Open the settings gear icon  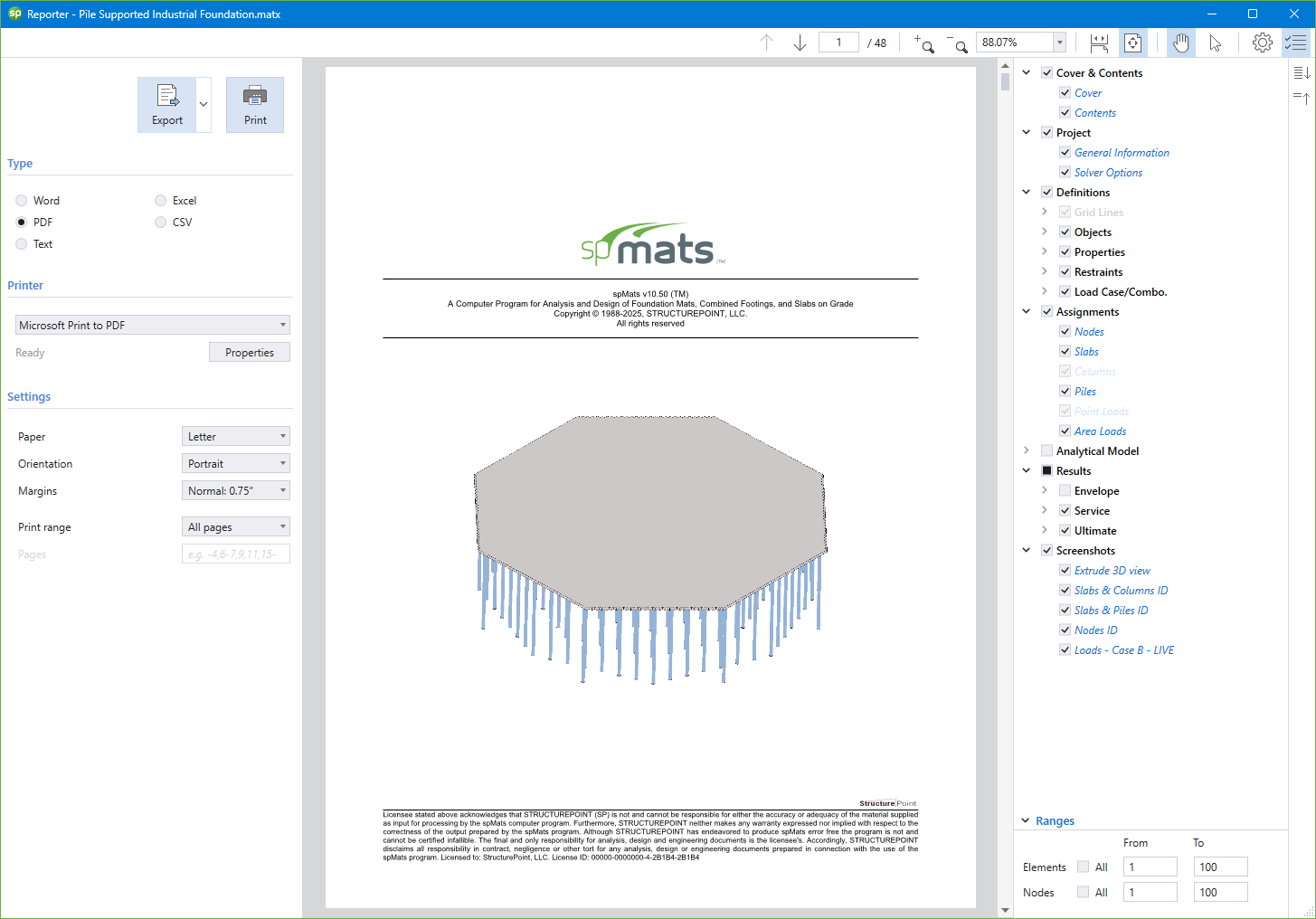pyautogui.click(x=1262, y=43)
